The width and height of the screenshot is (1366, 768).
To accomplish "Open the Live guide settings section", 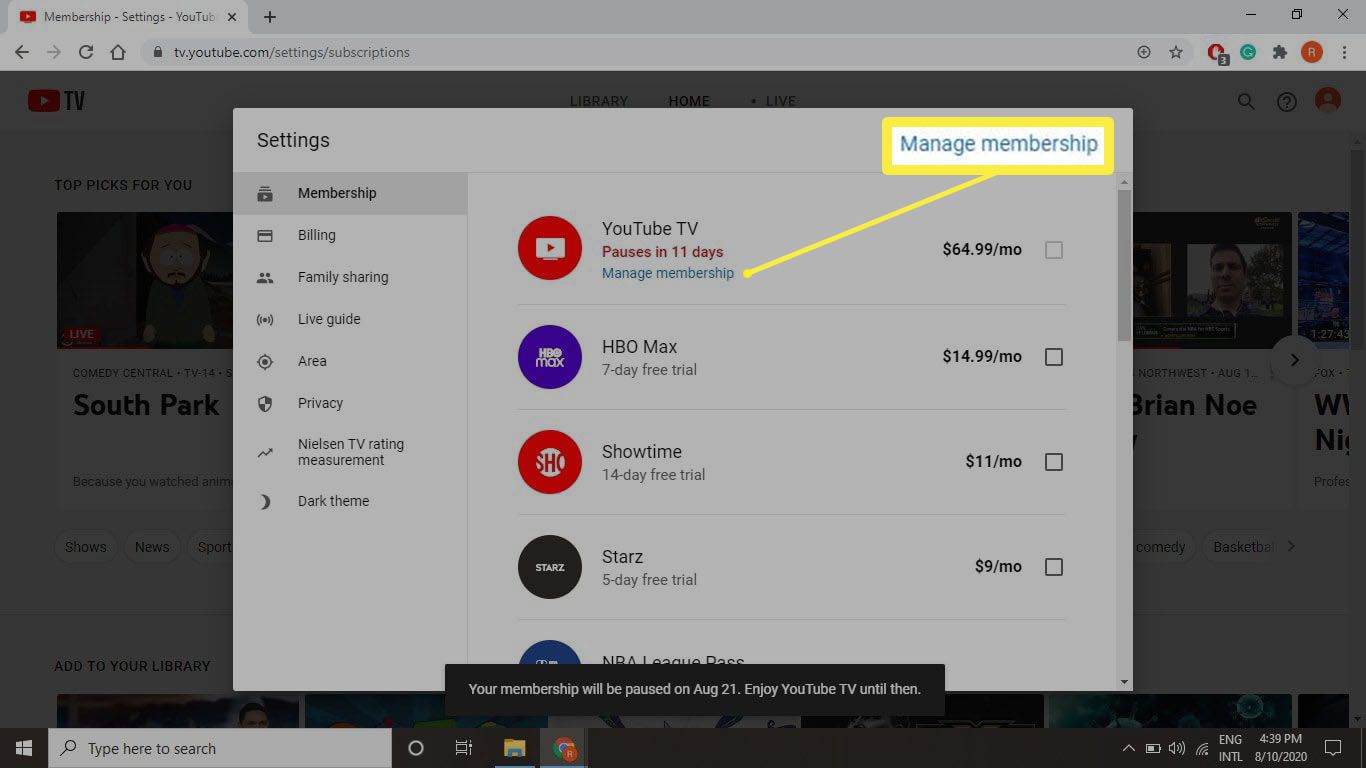I will pos(350,319).
